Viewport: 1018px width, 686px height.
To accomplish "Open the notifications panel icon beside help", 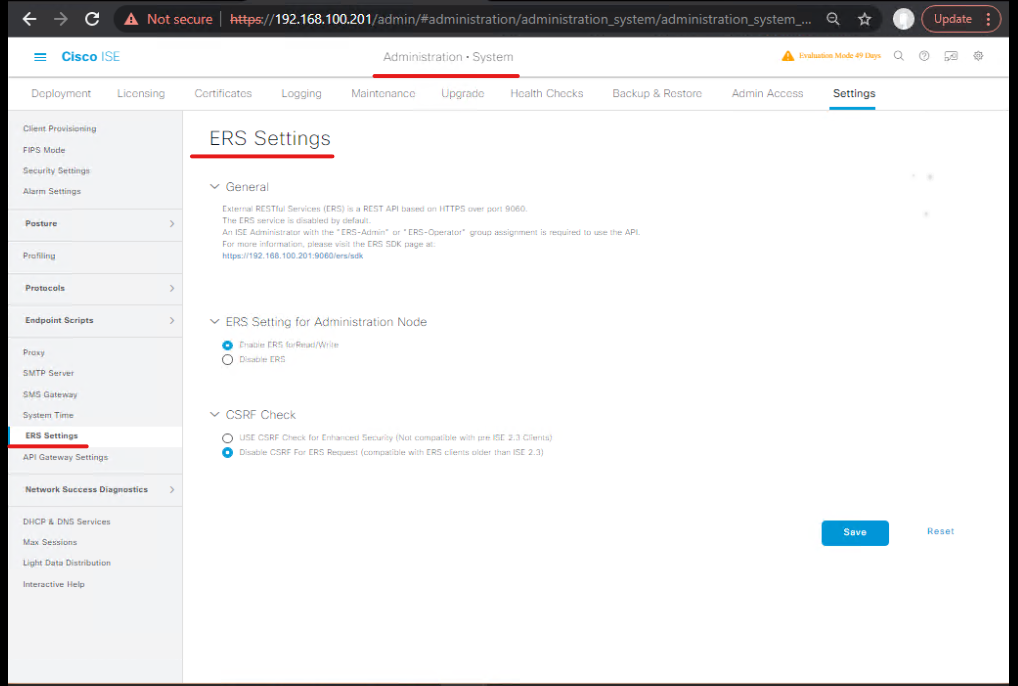I will tap(950, 56).
